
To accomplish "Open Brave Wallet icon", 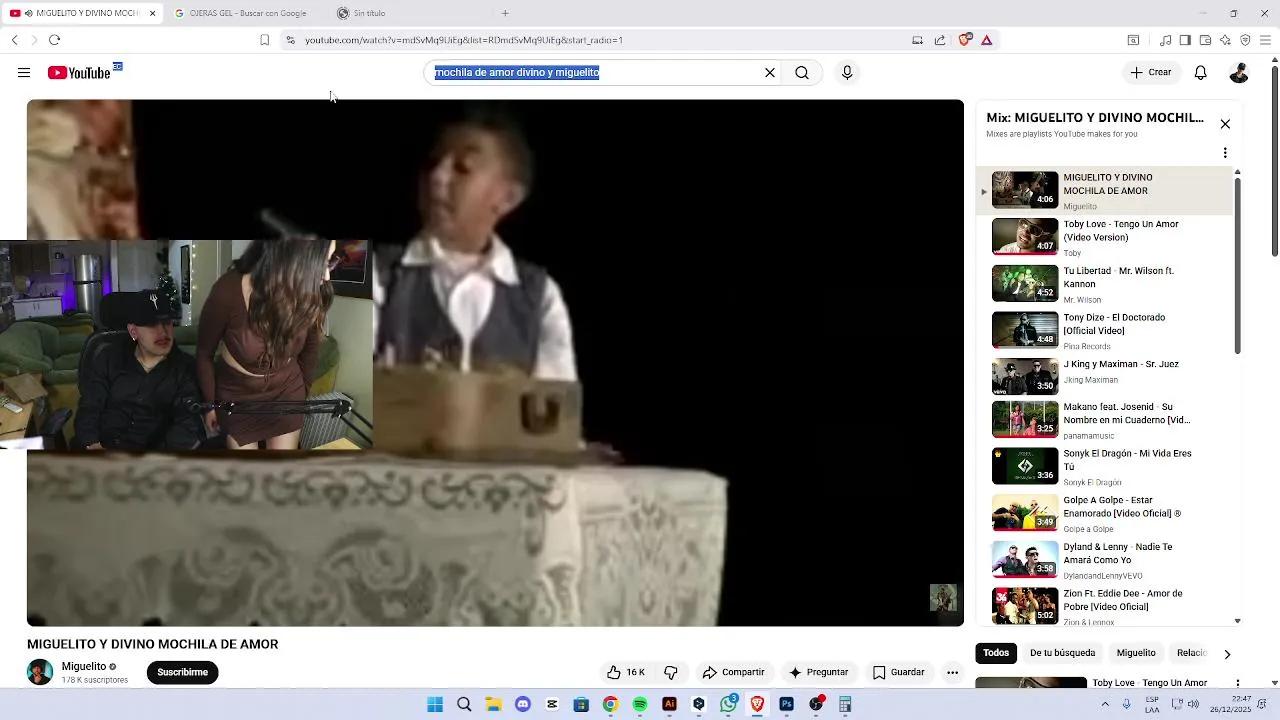I will (x=1205, y=40).
